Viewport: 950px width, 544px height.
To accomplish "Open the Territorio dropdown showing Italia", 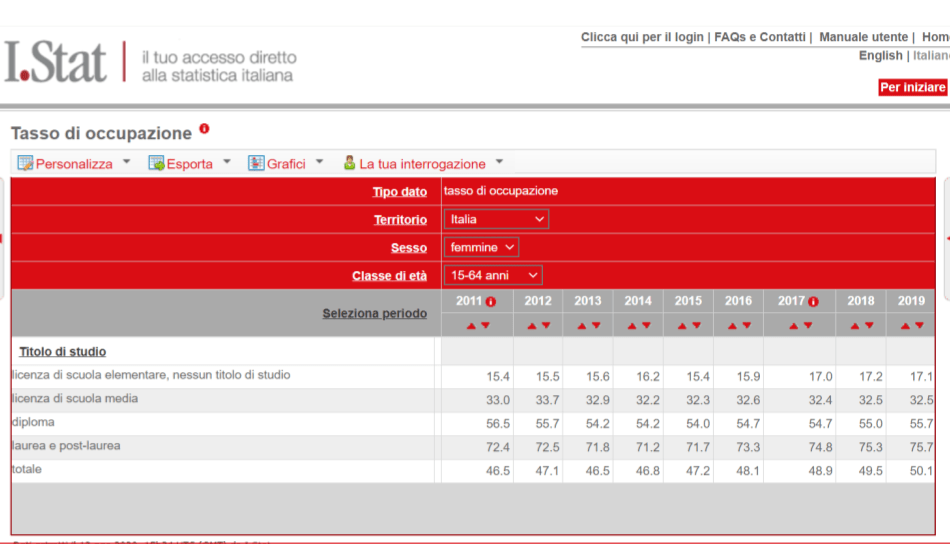I will [496, 219].
